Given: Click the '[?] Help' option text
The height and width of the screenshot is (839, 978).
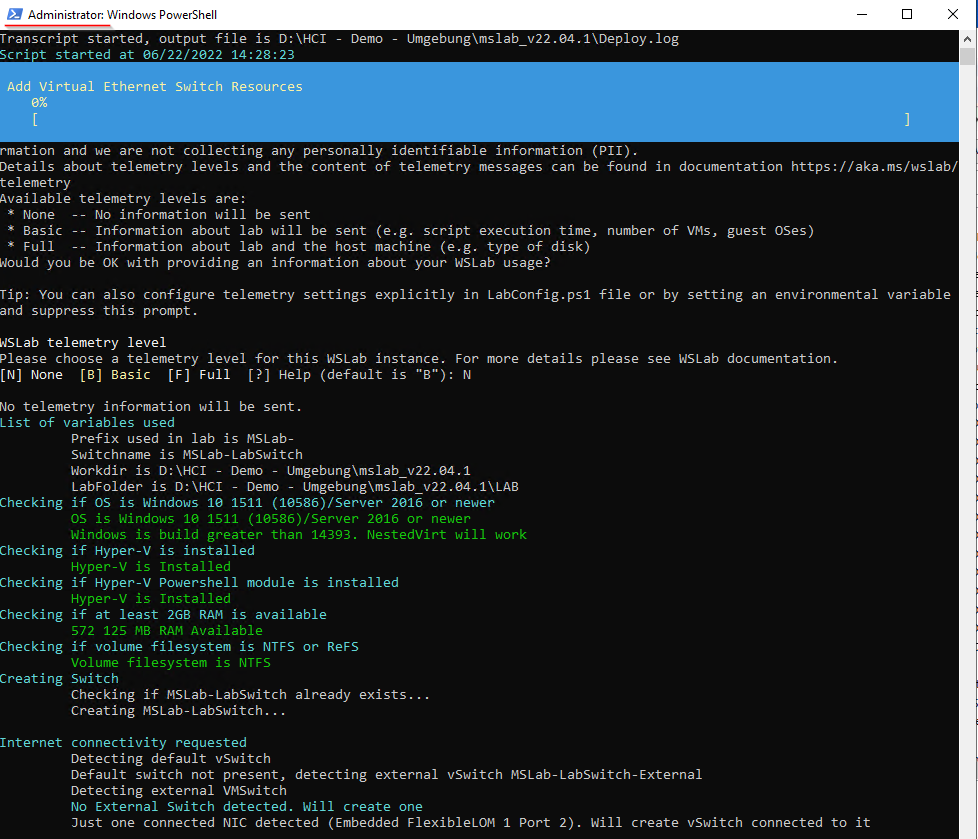Looking at the screenshot, I should [x=278, y=375].
